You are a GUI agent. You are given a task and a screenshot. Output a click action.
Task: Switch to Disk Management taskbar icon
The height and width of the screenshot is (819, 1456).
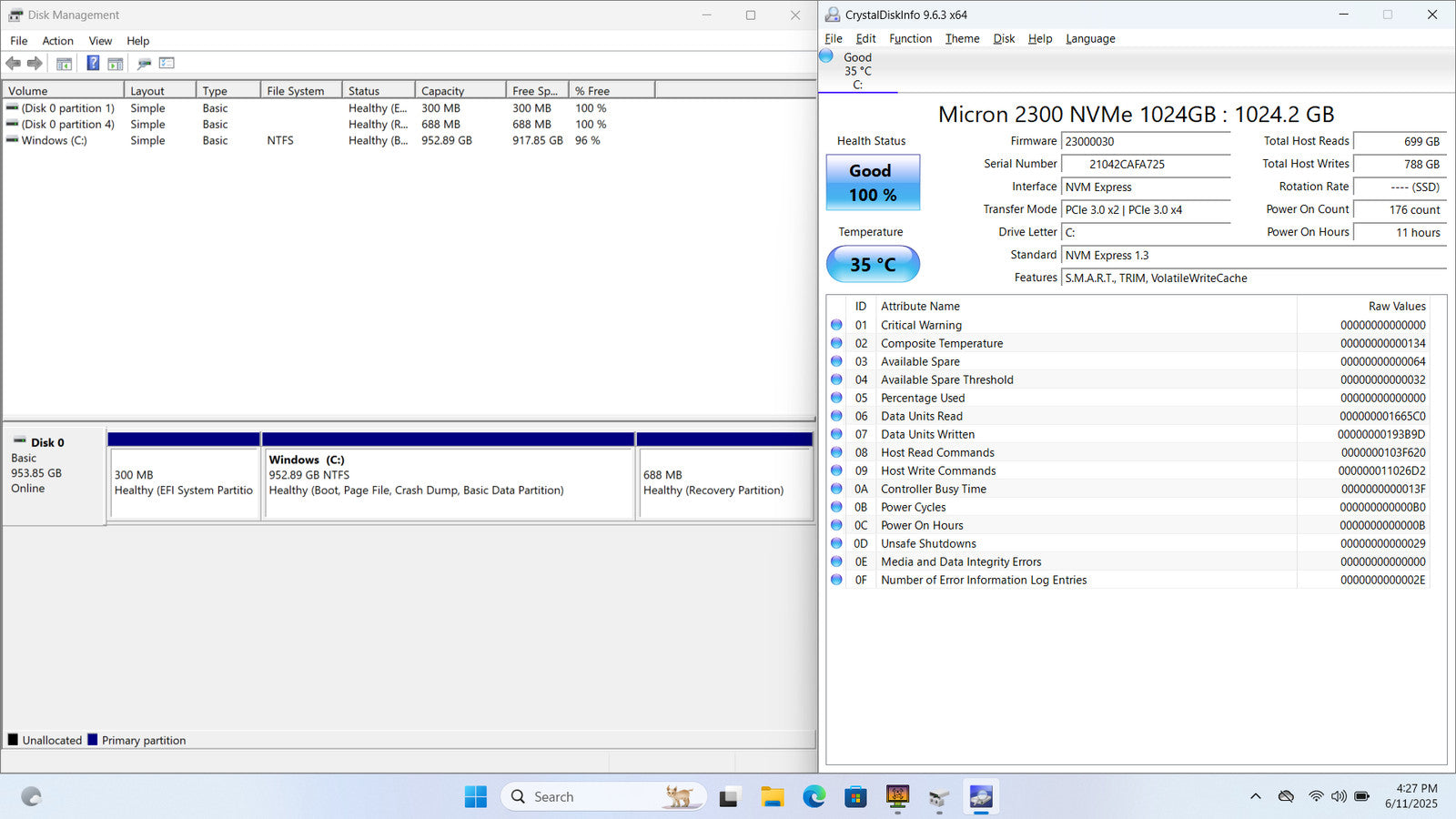pyautogui.click(x=939, y=797)
